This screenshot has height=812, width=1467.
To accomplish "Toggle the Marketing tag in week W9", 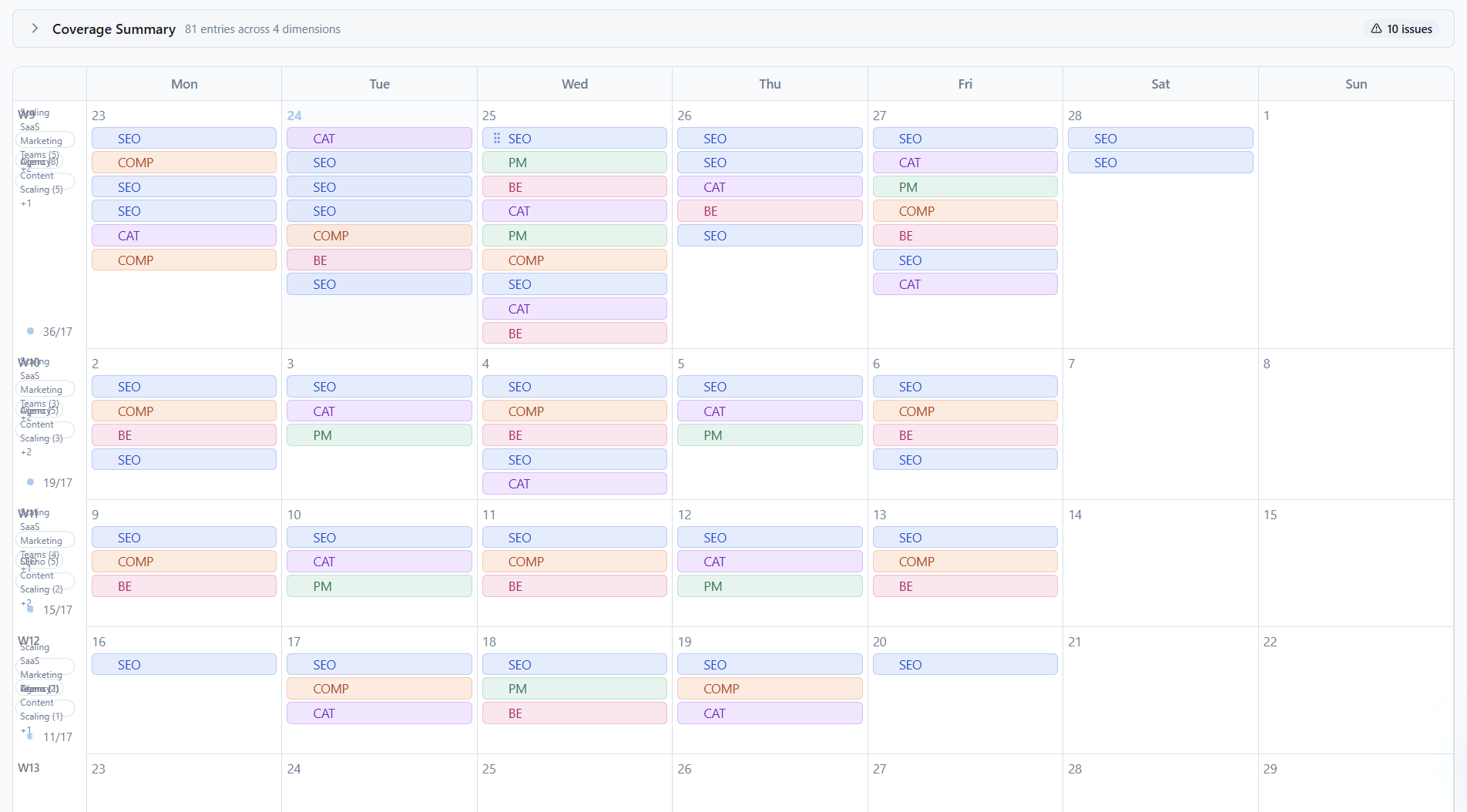I will [x=44, y=140].
